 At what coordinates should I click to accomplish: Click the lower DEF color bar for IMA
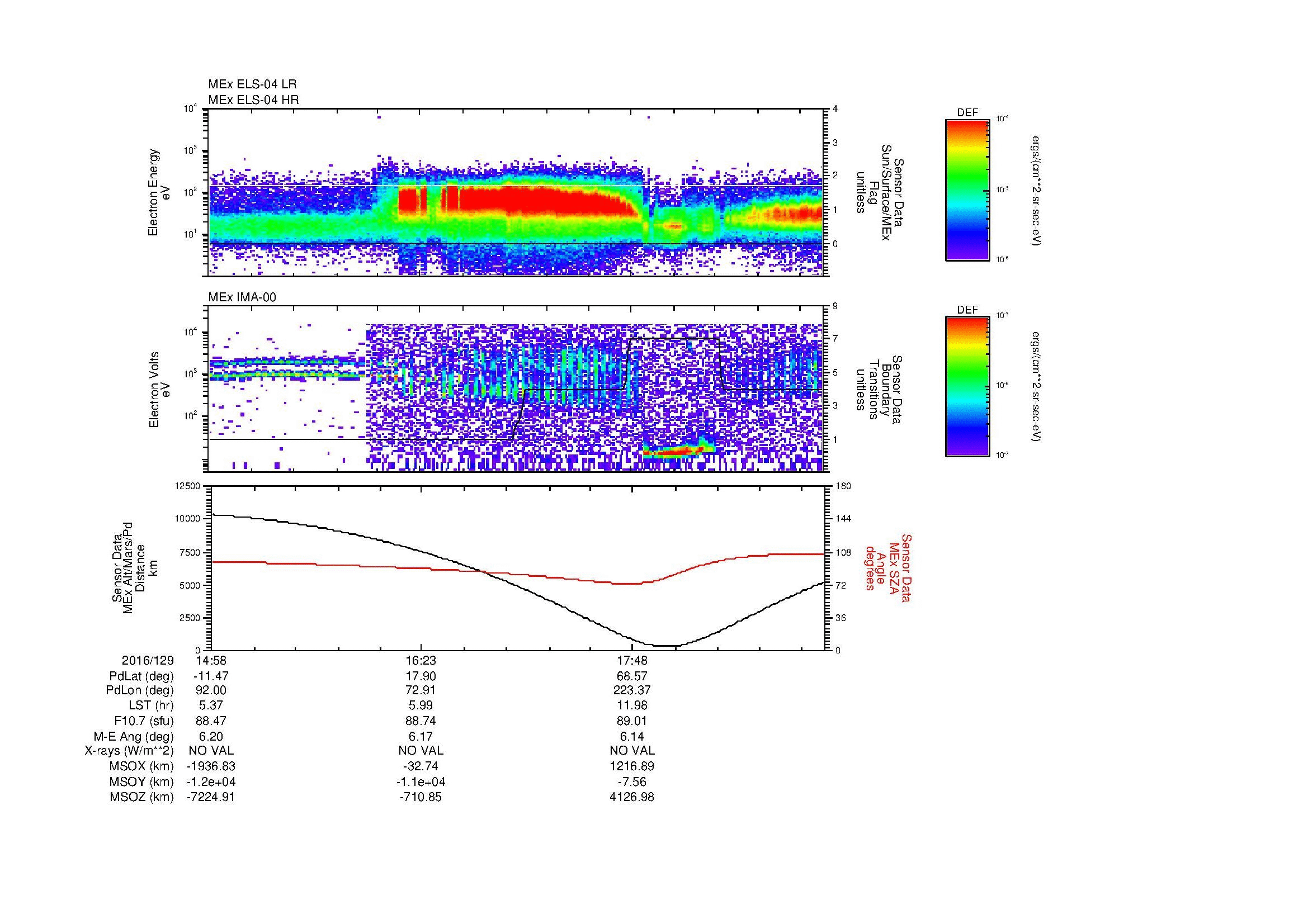point(967,387)
